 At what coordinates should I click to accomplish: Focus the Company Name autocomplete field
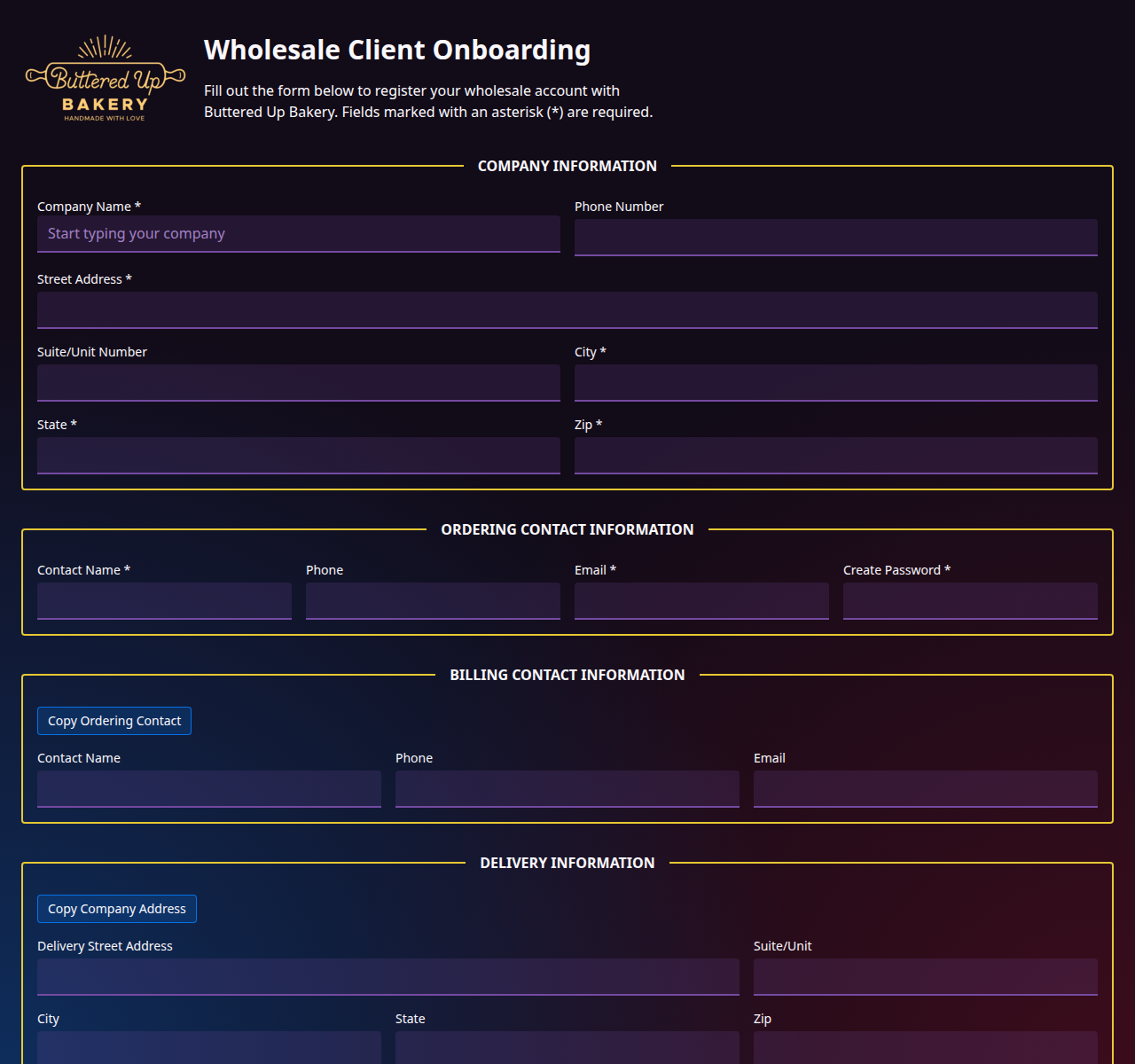click(298, 233)
